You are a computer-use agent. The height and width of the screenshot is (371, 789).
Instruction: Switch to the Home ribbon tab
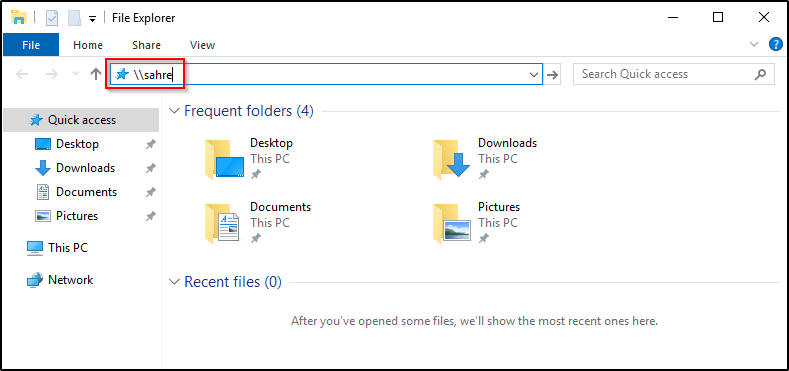click(x=88, y=45)
